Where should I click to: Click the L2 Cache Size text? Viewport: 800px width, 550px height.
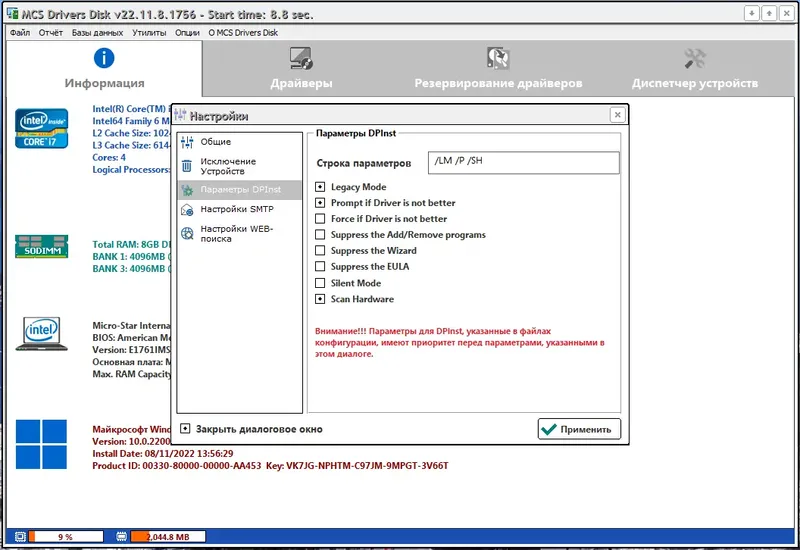click(131, 133)
